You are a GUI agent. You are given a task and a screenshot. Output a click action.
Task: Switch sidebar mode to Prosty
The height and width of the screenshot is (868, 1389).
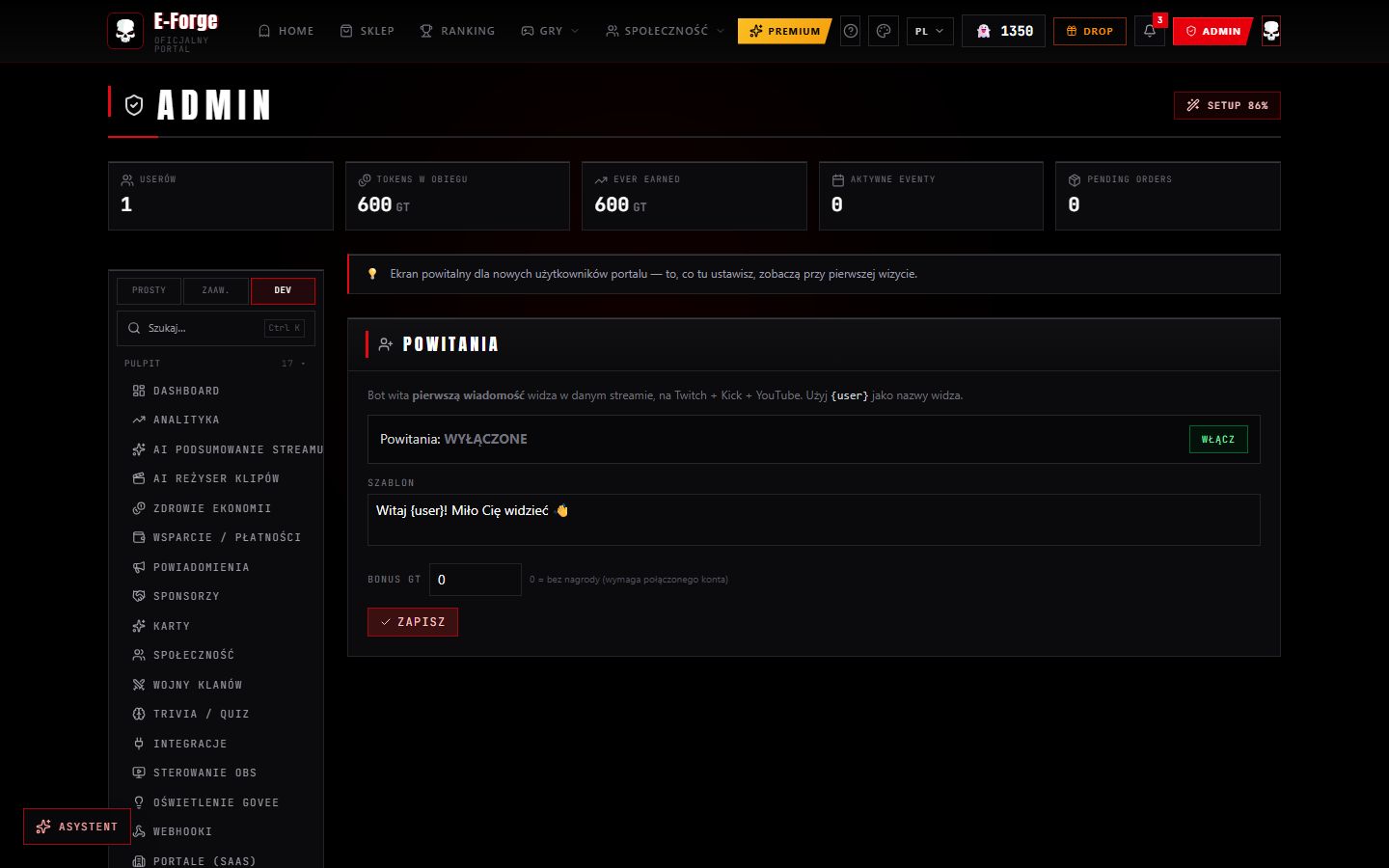coord(149,290)
